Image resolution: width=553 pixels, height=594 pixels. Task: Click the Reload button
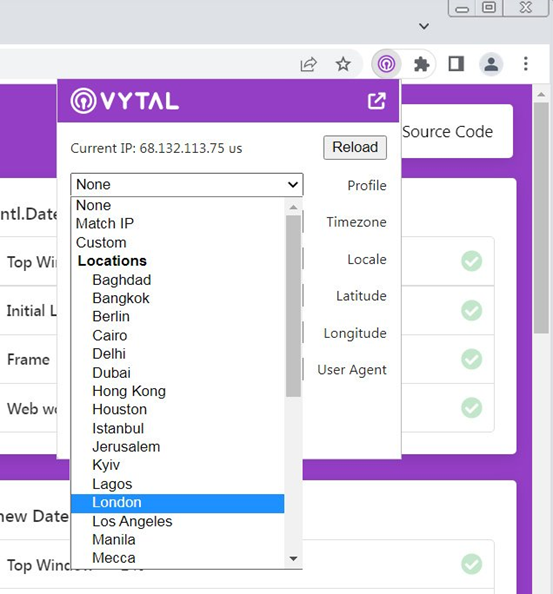[x=355, y=147]
